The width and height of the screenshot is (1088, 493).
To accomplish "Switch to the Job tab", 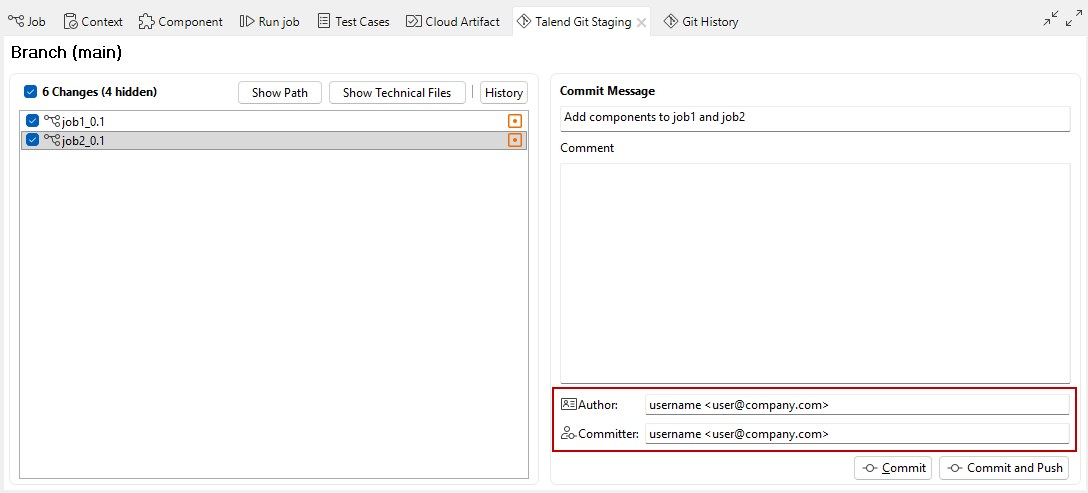I will [26, 22].
